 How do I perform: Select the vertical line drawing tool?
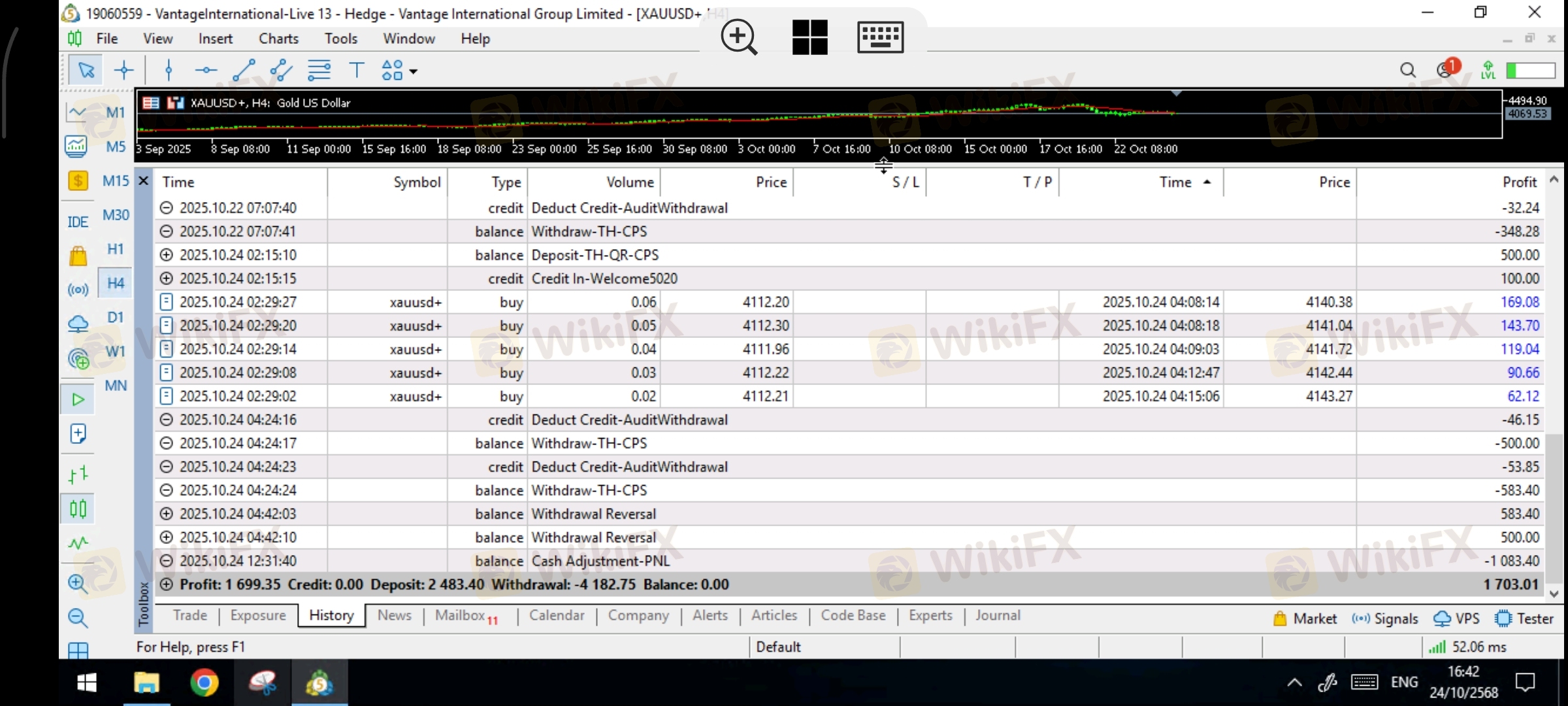point(169,70)
